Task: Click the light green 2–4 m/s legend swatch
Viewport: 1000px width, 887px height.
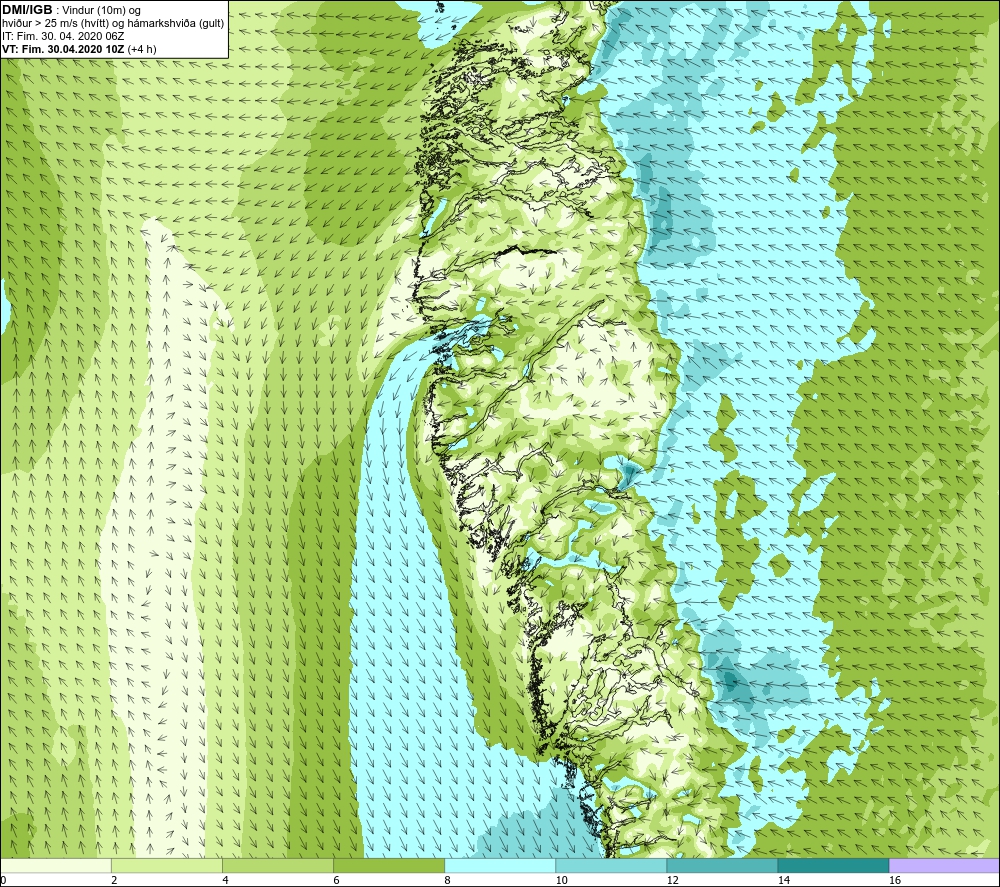Action: (167, 865)
